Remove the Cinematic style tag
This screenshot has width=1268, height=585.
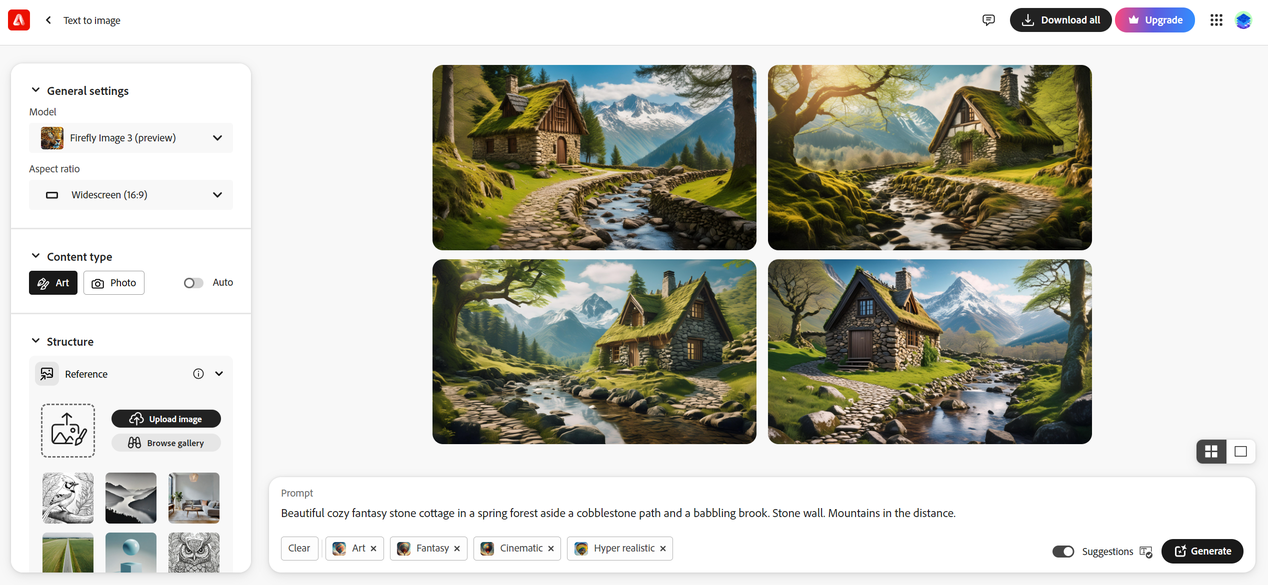(x=551, y=548)
